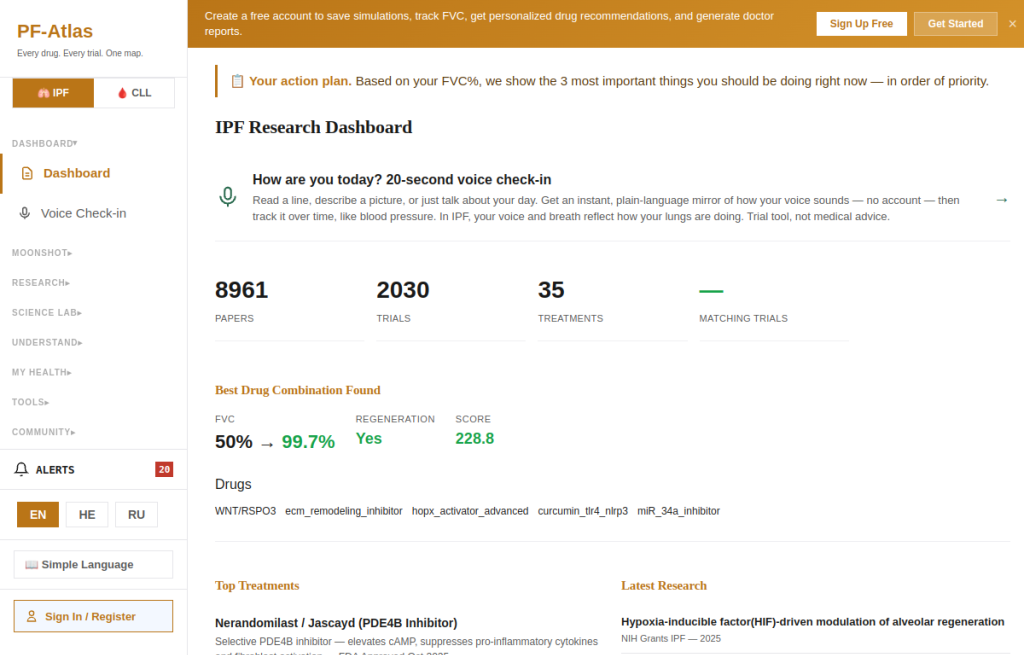1024x655 pixels.
Task: Click the user icon in Sign In / Register
Action: pos(31,616)
